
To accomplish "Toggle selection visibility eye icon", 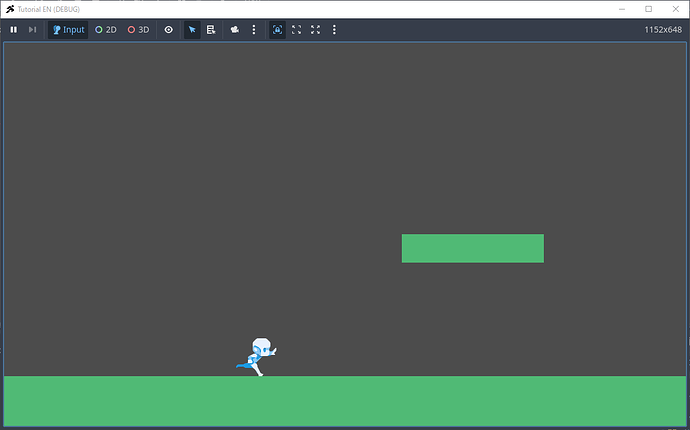I will click(x=168, y=30).
